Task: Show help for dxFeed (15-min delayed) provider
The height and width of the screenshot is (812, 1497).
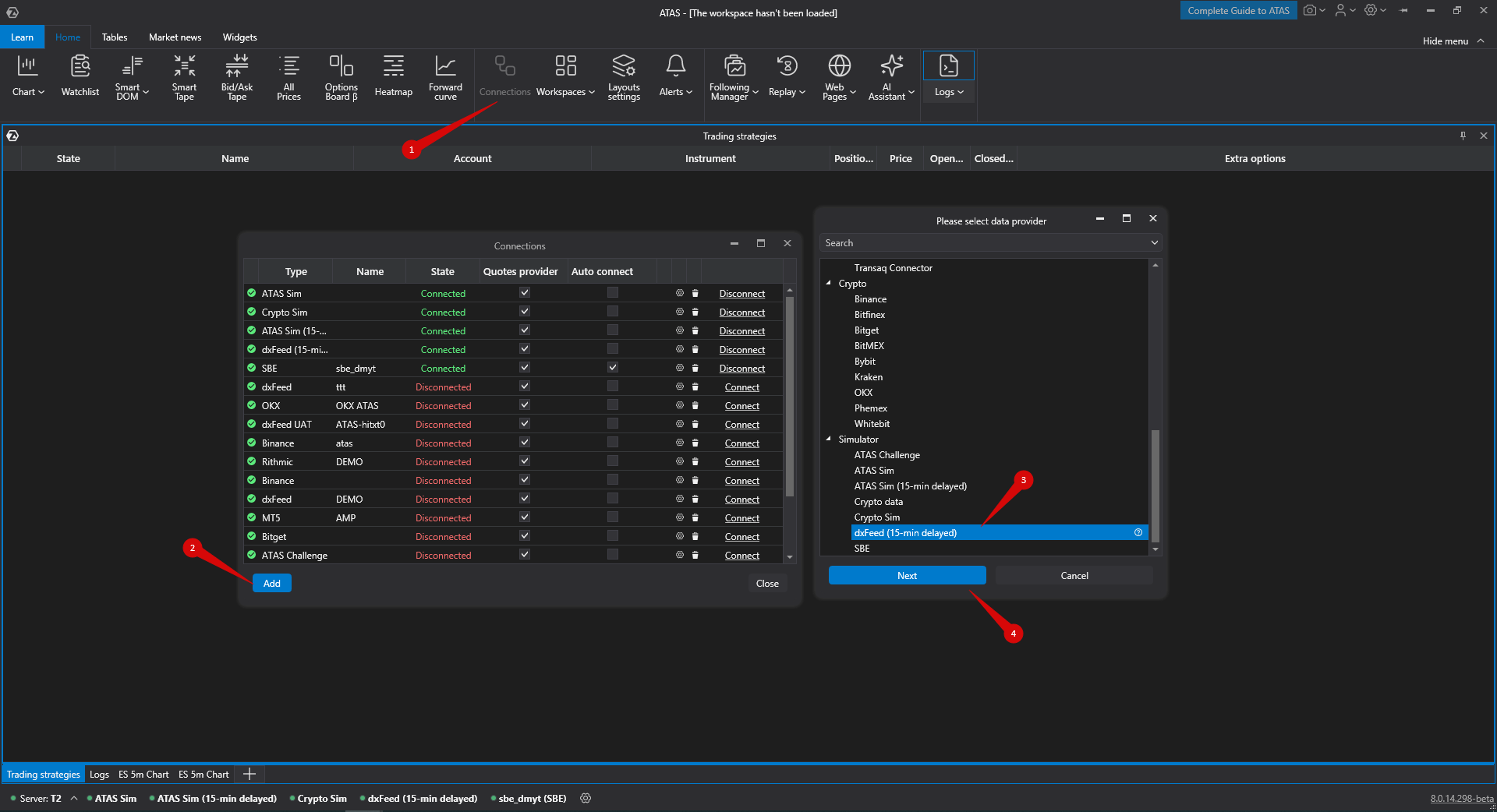Action: click(1138, 532)
